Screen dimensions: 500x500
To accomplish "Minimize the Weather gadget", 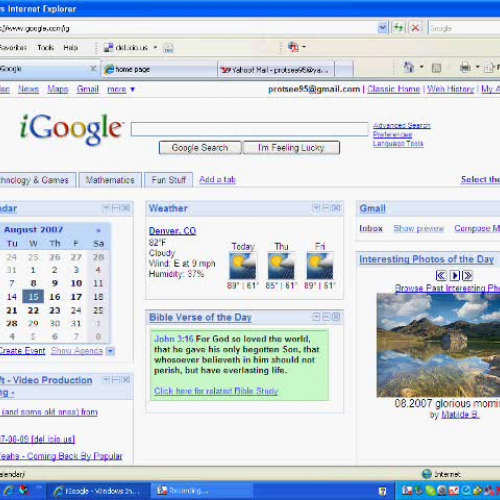I will coord(326,208).
